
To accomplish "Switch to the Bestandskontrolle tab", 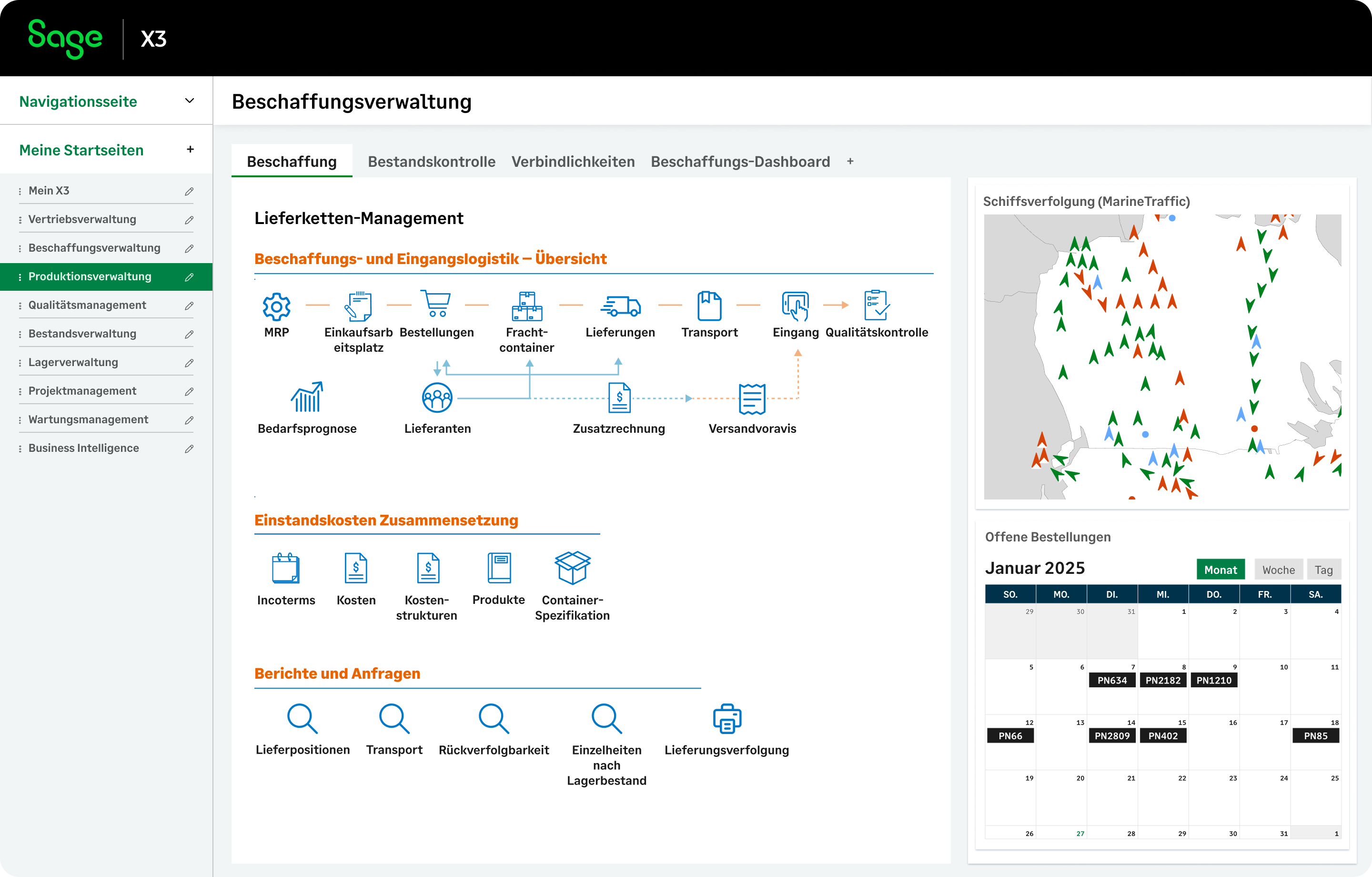I will [431, 162].
